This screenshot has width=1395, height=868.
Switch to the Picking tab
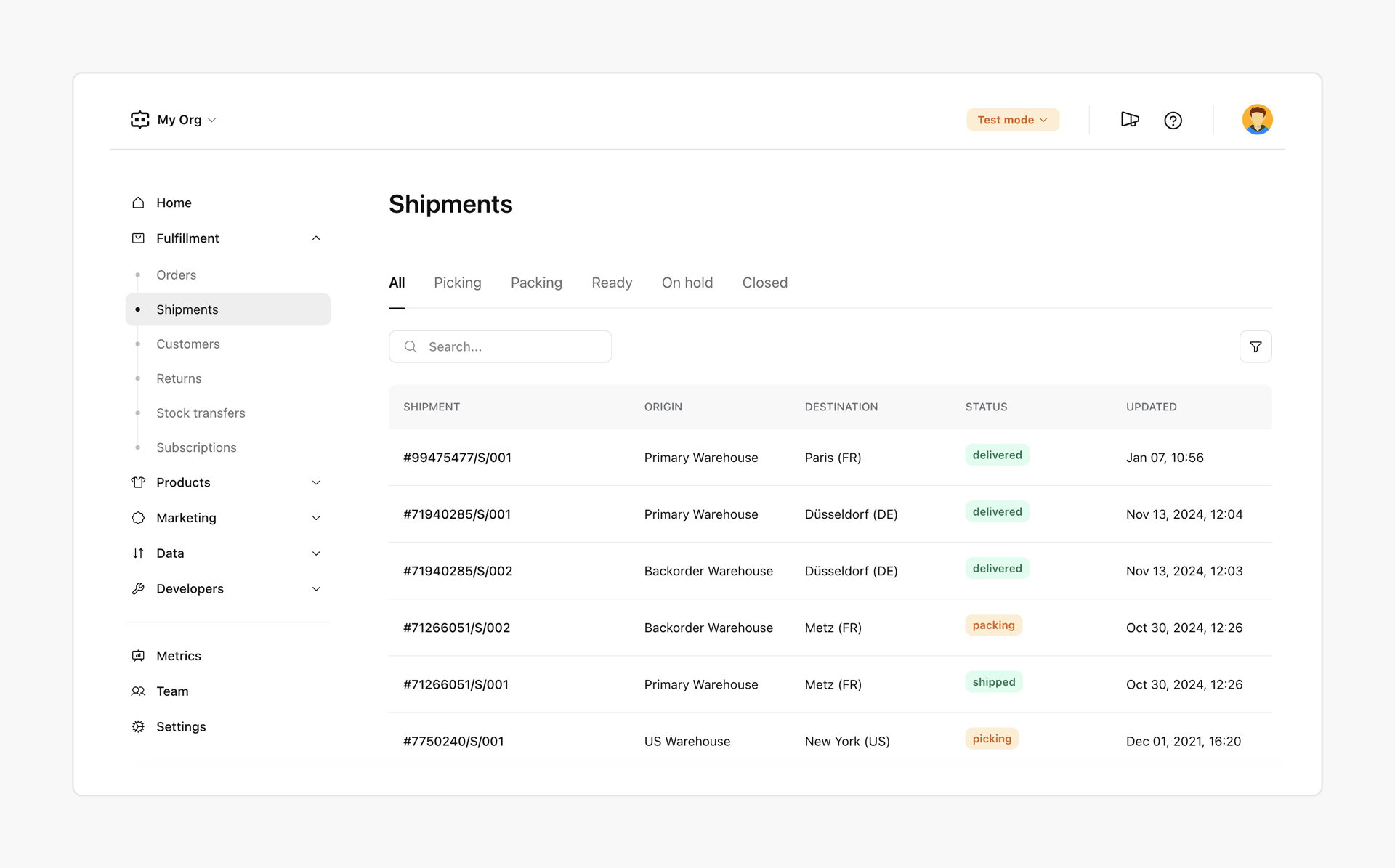click(458, 283)
